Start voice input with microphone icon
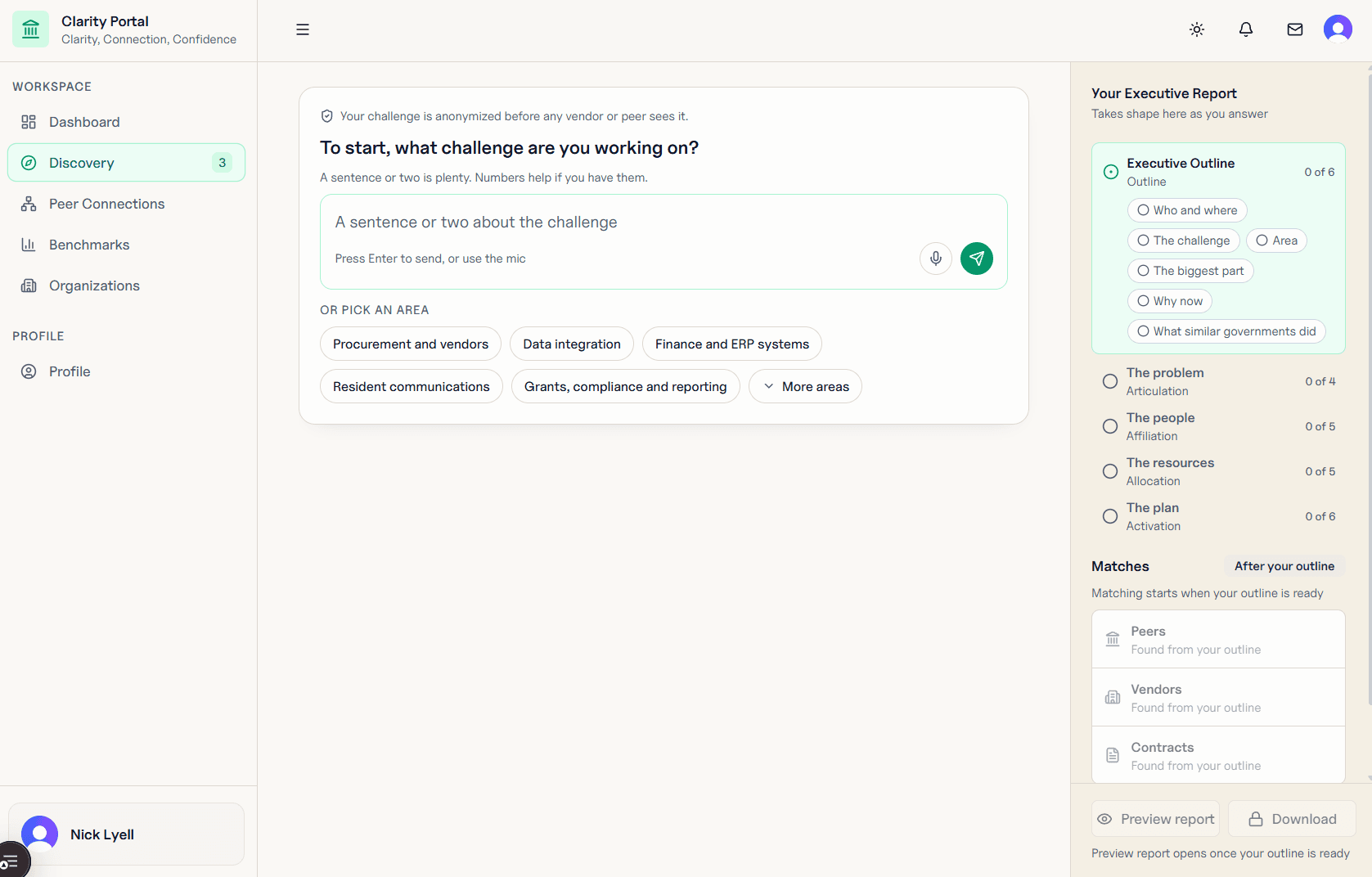1372x877 pixels. tap(936, 259)
